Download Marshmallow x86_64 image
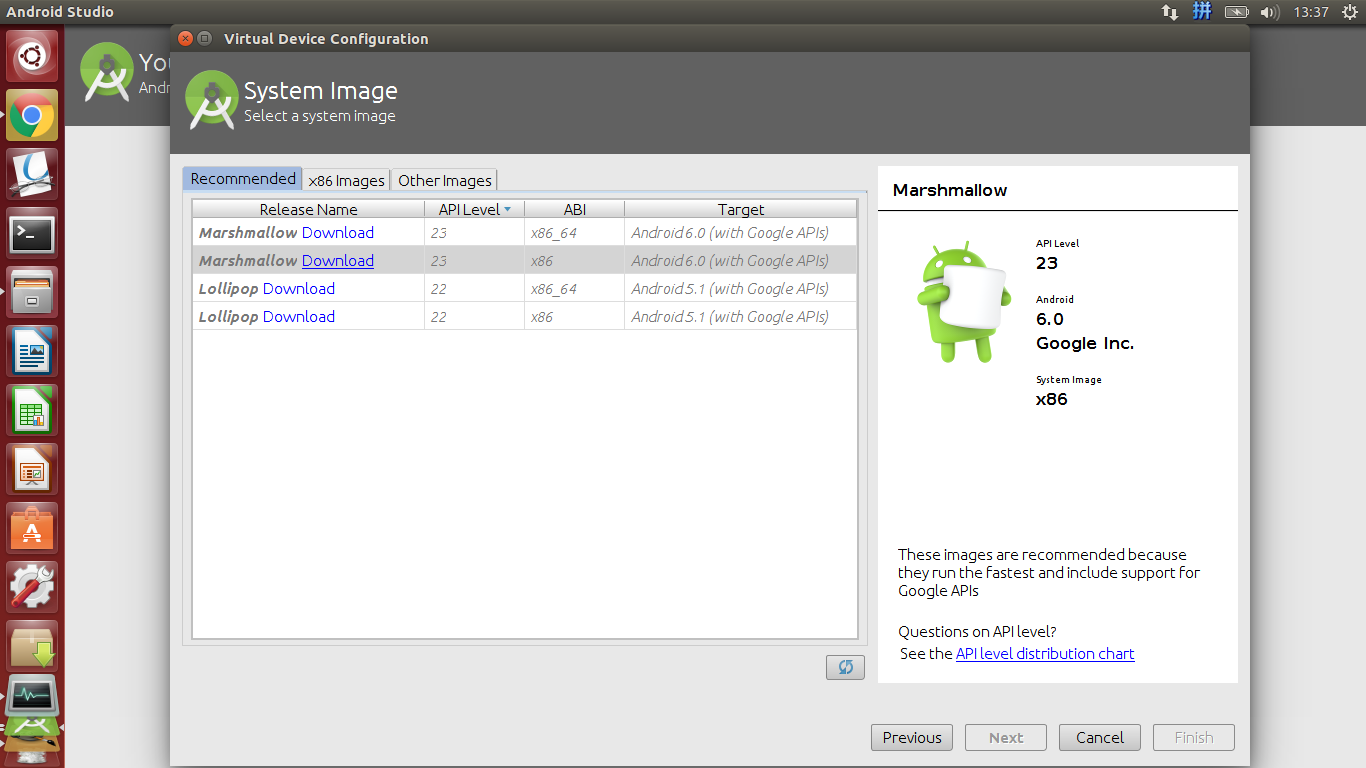The height and width of the screenshot is (768, 1366). (338, 232)
